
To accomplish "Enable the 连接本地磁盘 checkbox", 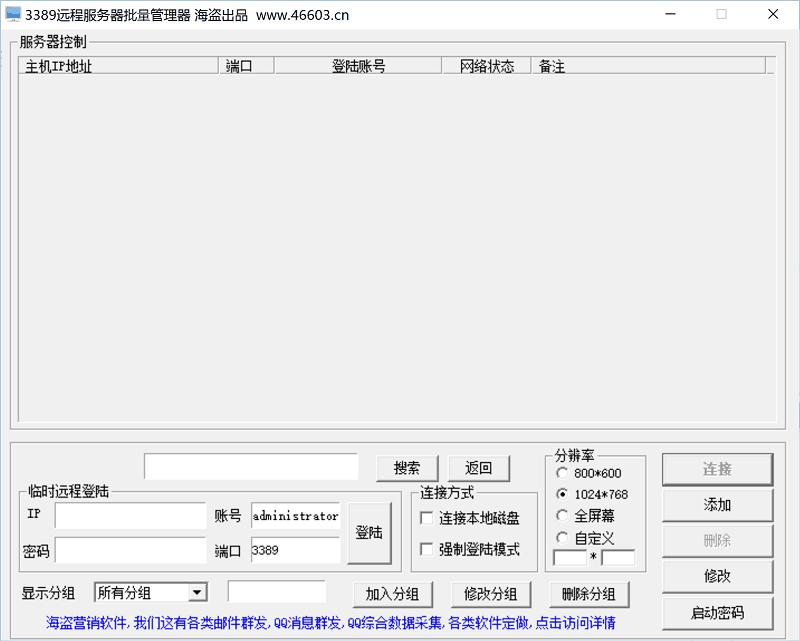I will (425, 518).
